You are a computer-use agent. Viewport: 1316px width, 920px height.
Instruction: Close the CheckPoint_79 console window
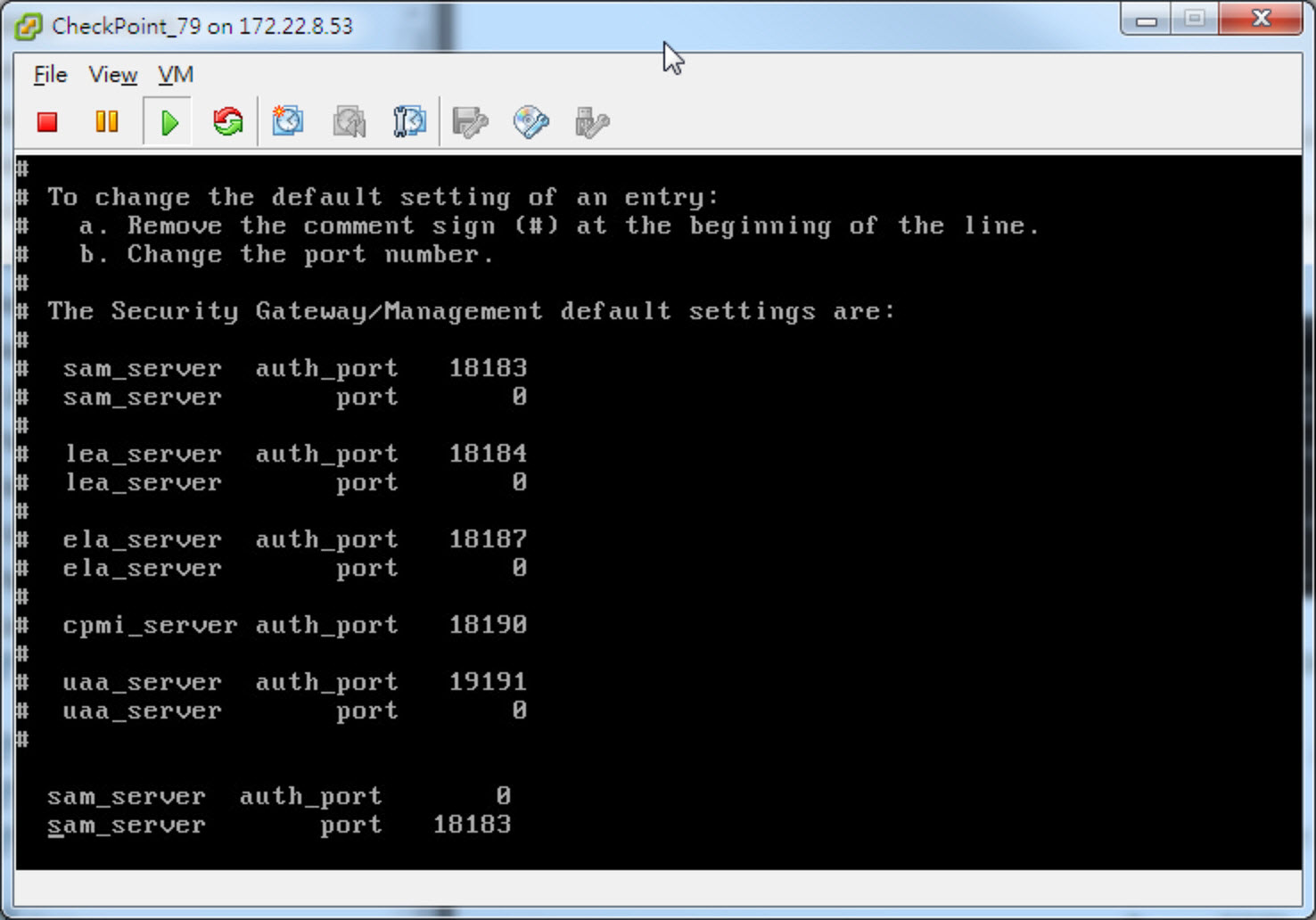(x=1261, y=20)
